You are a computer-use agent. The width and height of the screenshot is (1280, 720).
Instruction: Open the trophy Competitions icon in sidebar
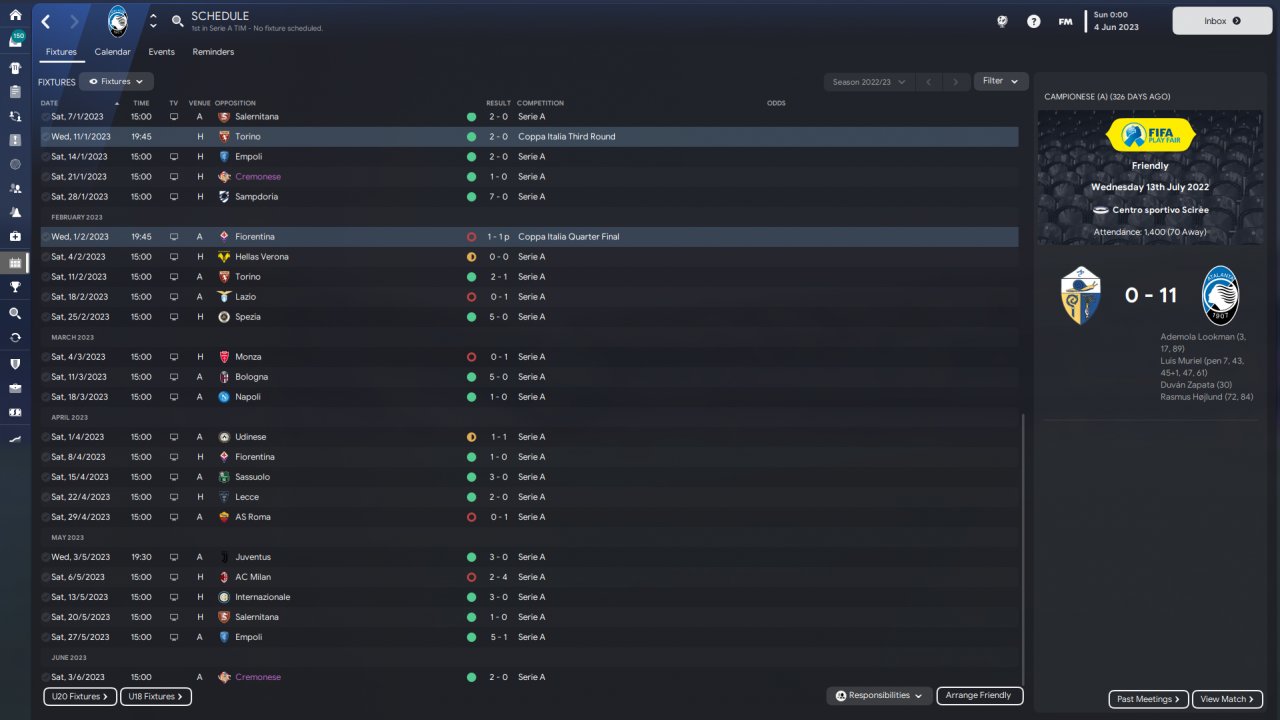(15, 287)
